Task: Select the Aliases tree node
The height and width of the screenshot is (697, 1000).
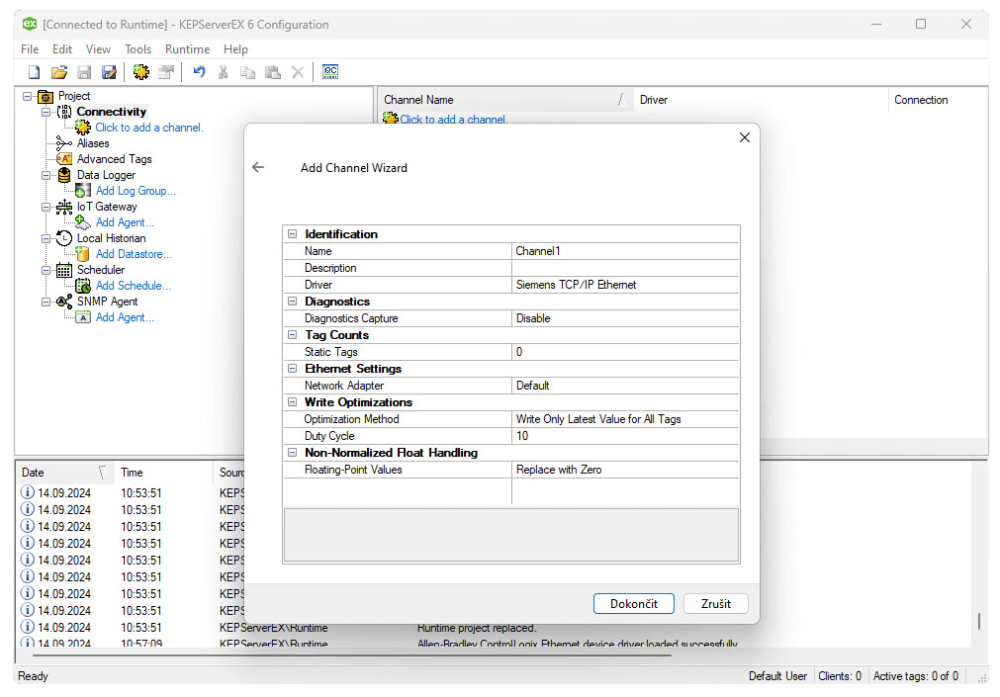Action: click(93, 143)
